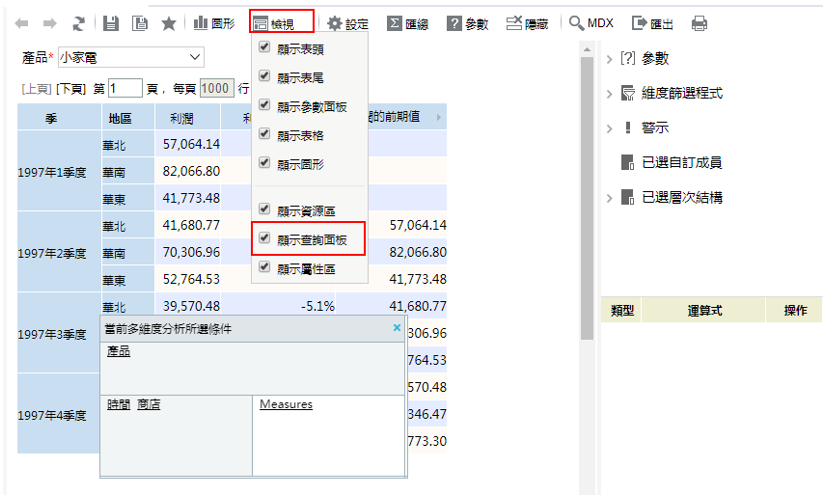Click the back arrow icon in toolbar

[x=23, y=23]
